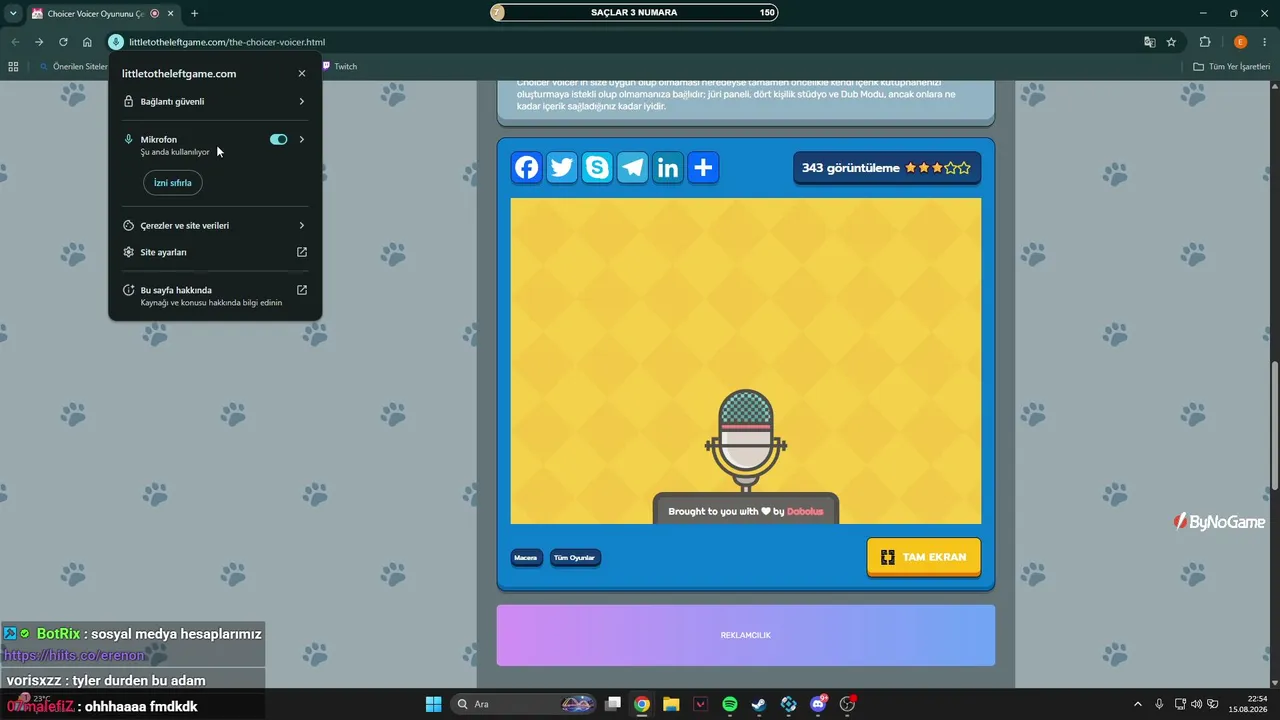Screen dimensions: 1280x720
Task: Open Site ayarları settings
Action: [215, 252]
